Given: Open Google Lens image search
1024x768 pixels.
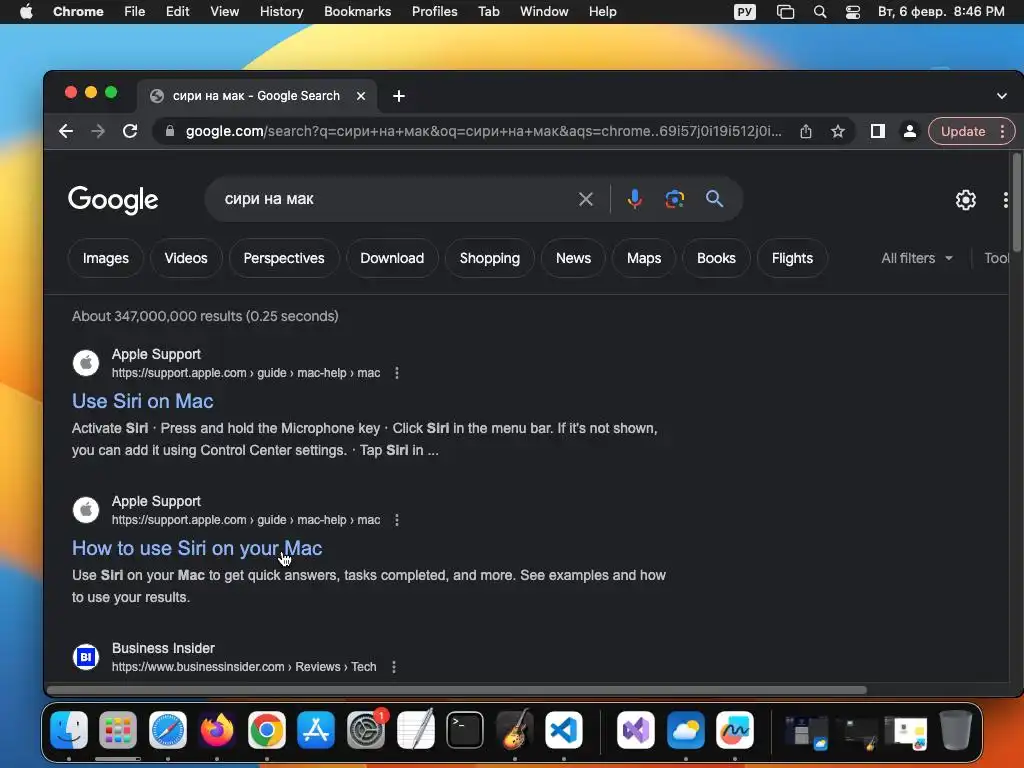Looking at the screenshot, I should [675, 199].
